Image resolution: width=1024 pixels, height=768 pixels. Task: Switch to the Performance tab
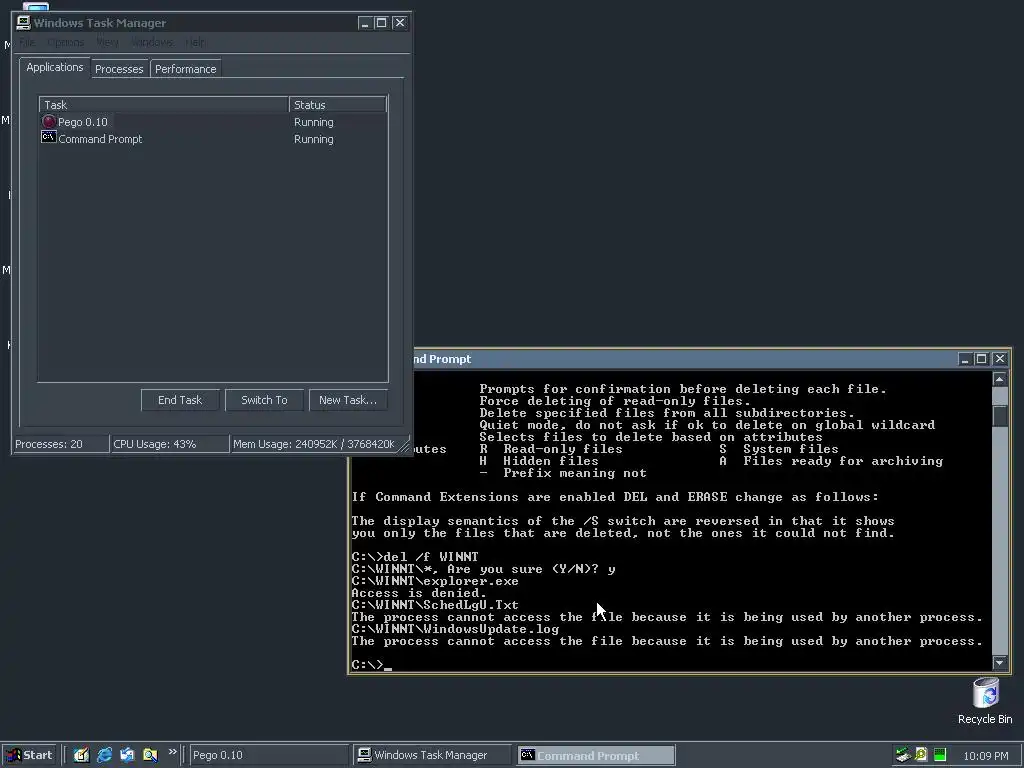185,69
